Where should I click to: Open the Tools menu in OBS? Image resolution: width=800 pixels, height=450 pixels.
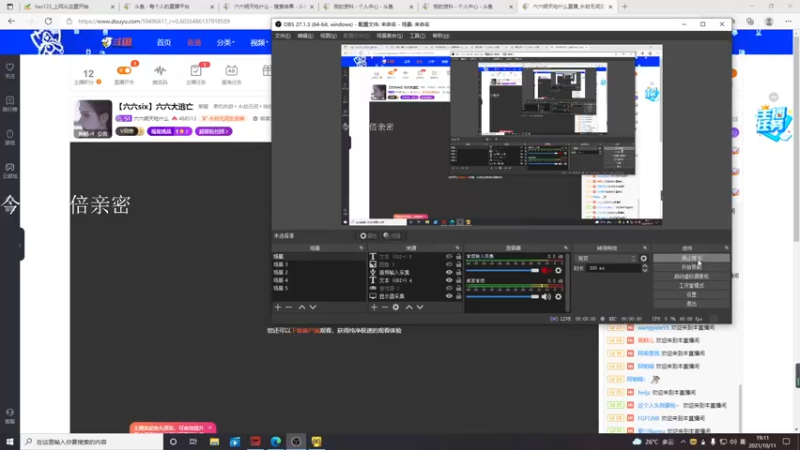pos(417,36)
